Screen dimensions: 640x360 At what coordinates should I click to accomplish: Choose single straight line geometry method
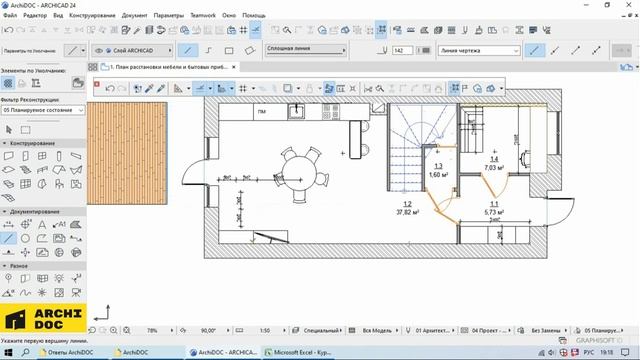pos(188,51)
